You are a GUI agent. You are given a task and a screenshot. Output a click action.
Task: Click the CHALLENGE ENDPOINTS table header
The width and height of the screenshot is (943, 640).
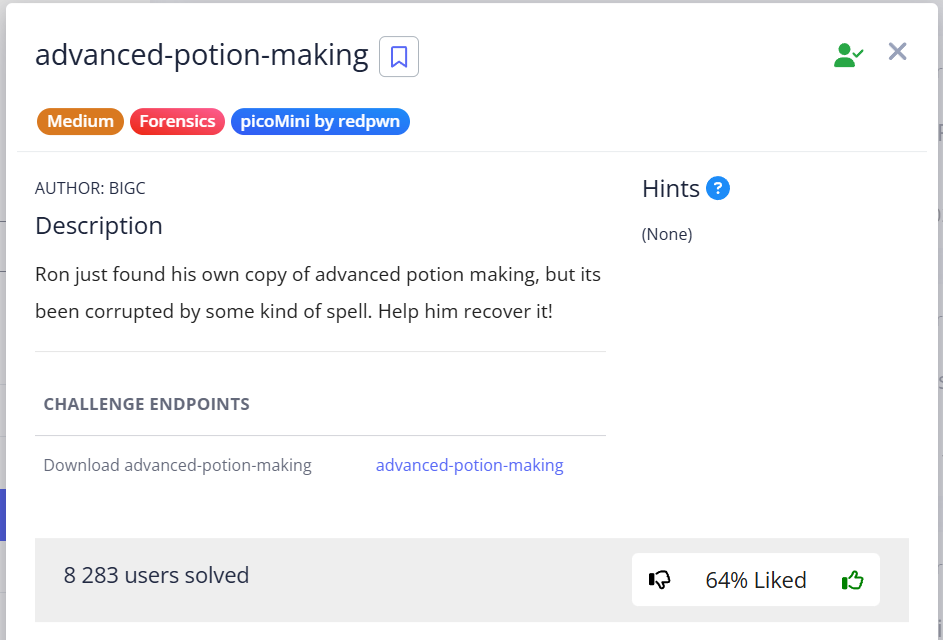[x=146, y=404]
